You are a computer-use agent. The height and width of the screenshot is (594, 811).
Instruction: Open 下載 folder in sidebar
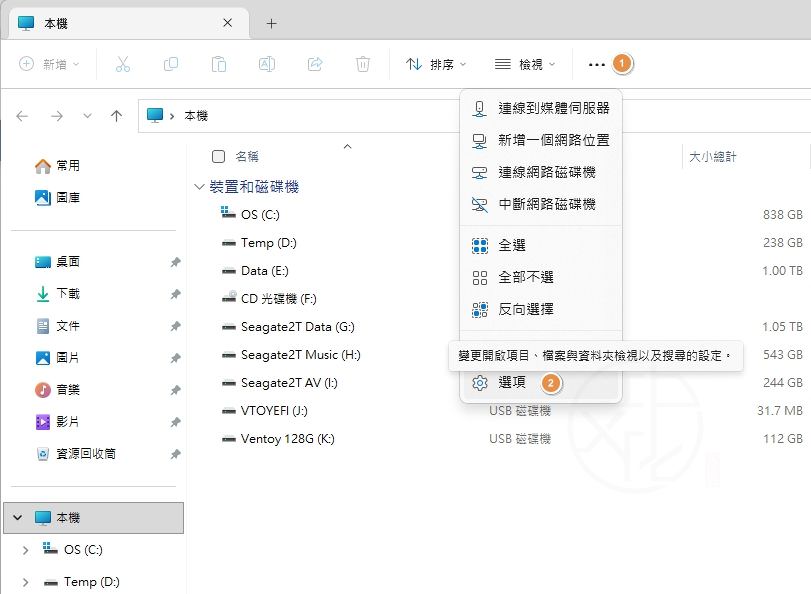pos(68,294)
